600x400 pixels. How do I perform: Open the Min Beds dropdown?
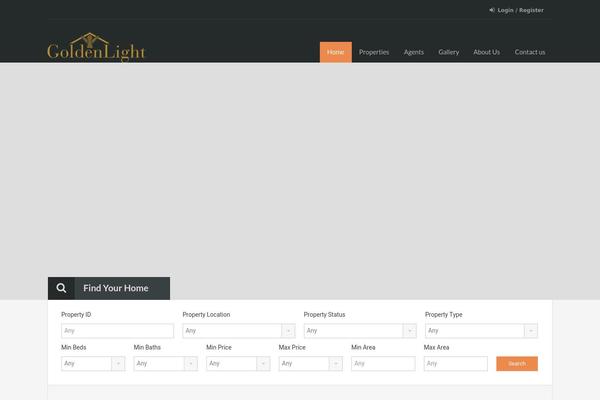93,364
